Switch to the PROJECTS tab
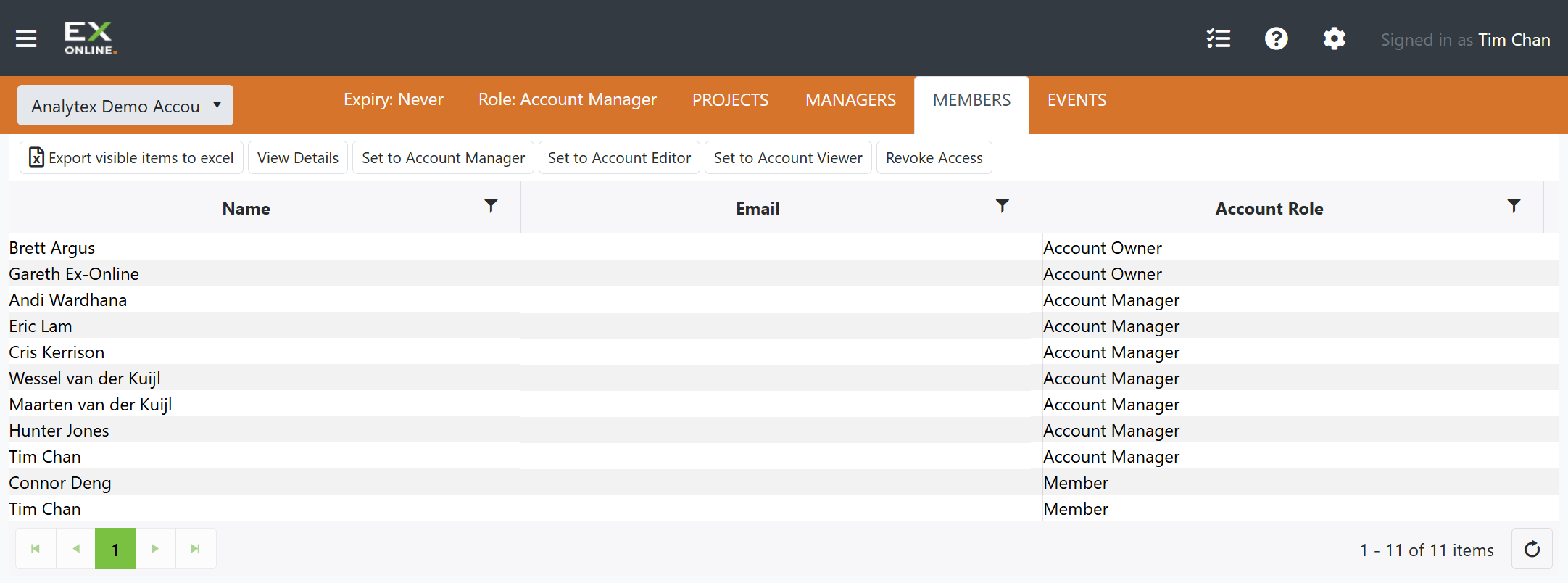 [x=730, y=100]
